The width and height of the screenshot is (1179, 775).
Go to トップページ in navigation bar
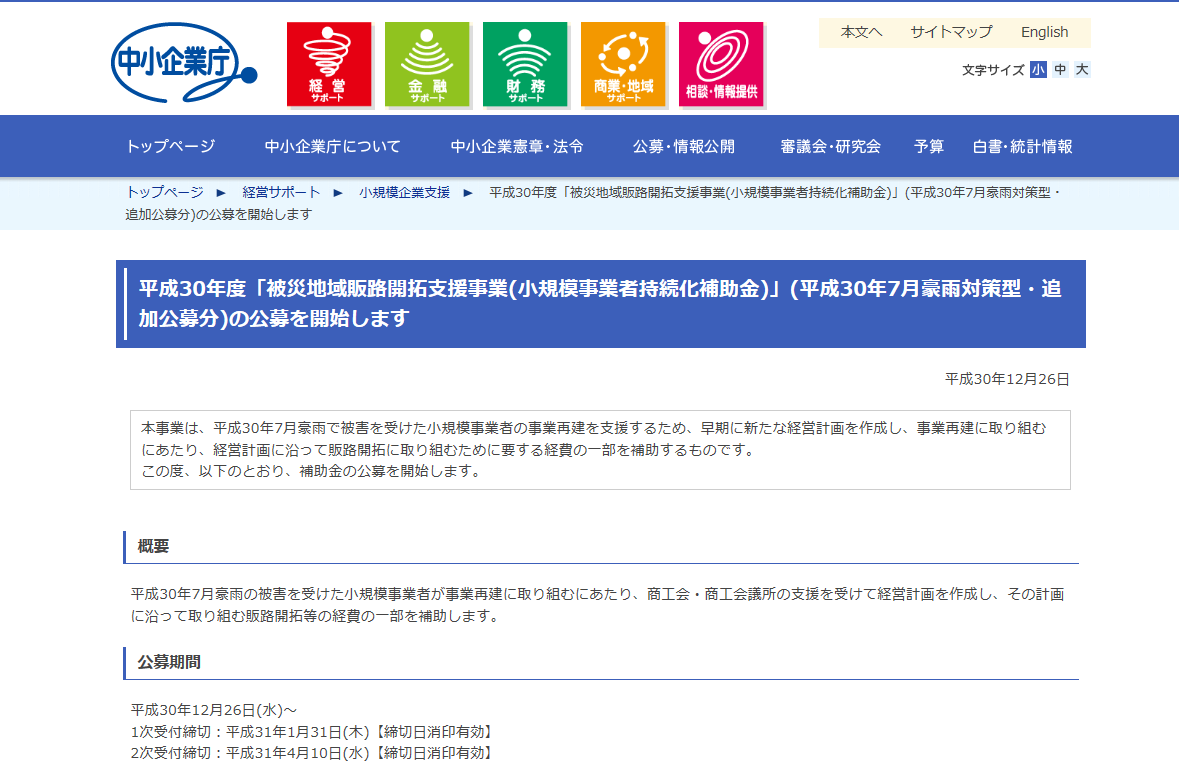coord(170,147)
